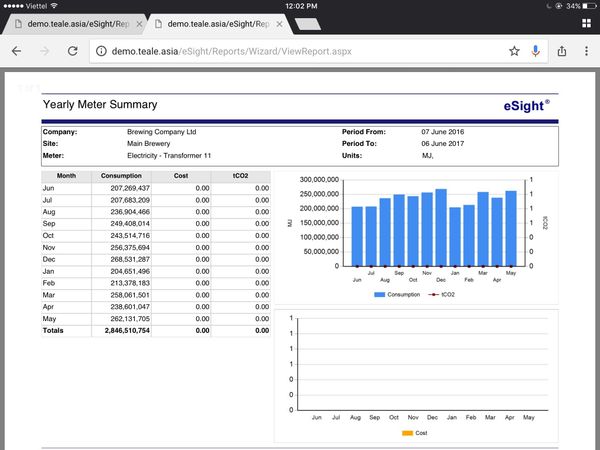The width and height of the screenshot is (600, 450).
Task: Tap the browser back arrow
Action: (16, 51)
